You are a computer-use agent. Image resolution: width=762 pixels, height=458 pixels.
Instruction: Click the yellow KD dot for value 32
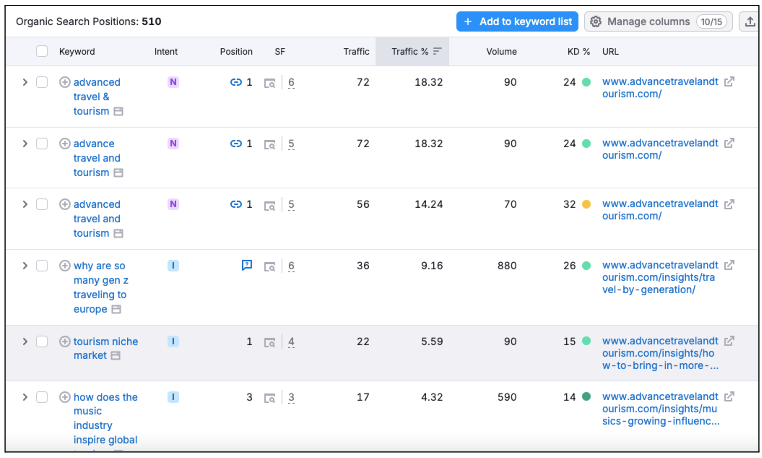click(586, 204)
